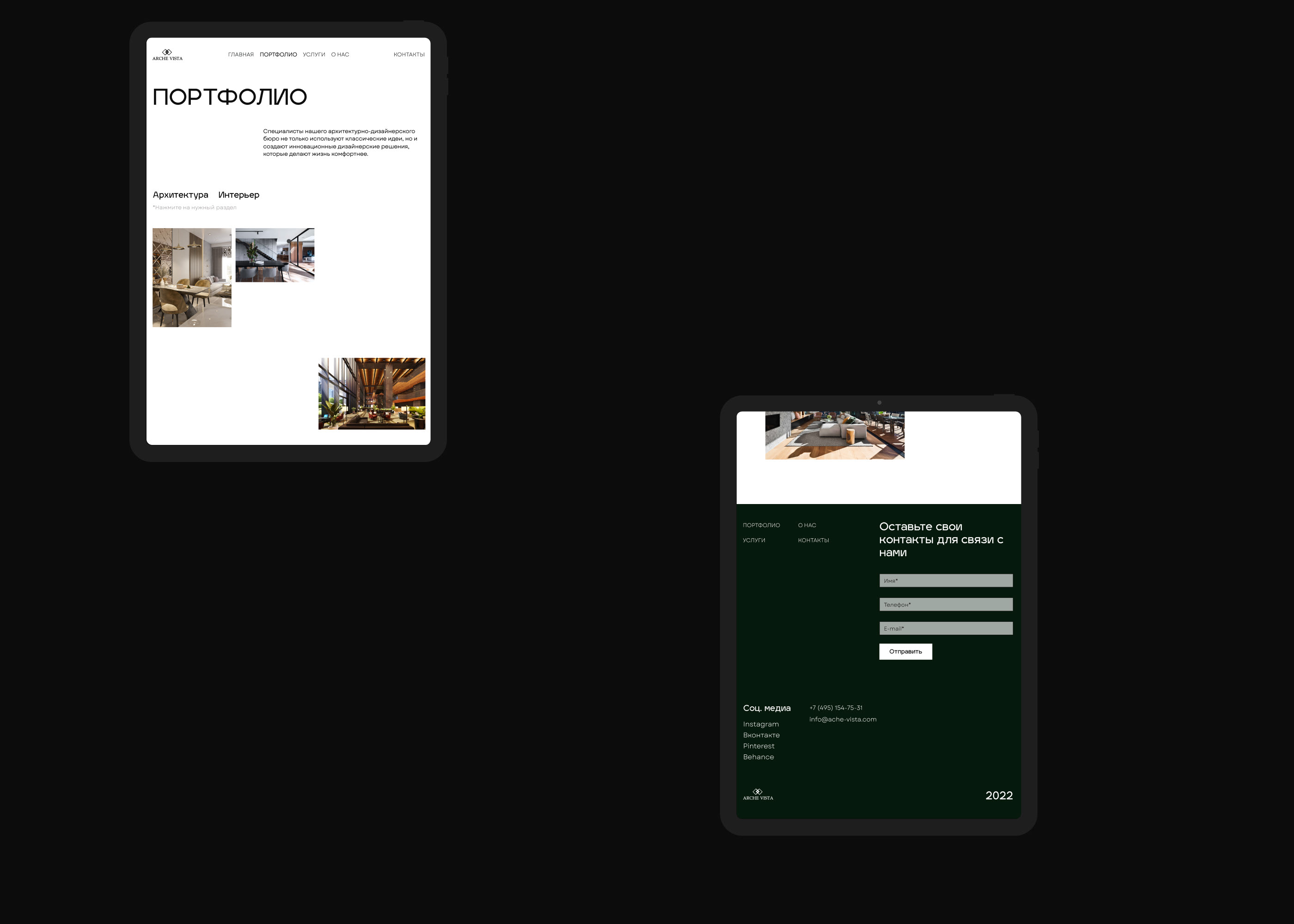
Task: Open the Instagram social link
Action: [x=761, y=724]
